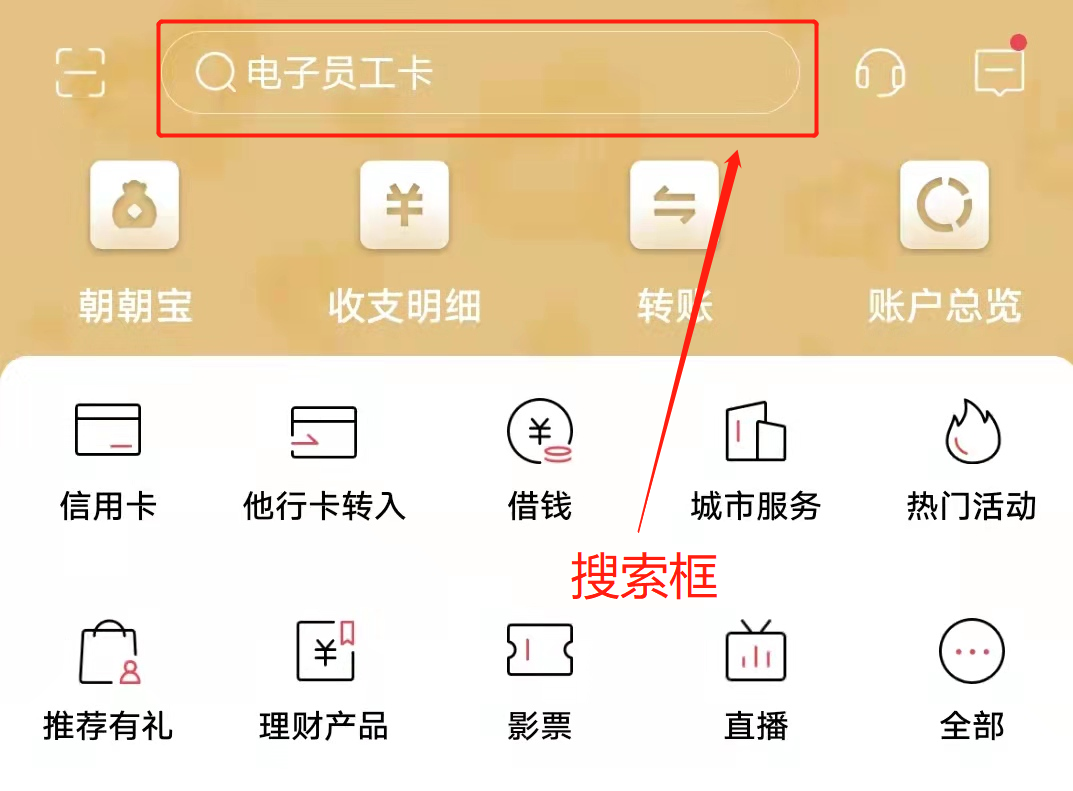Open 理财产品 bookmark yen icon
The width and height of the screenshot is (1073, 791).
click(326, 651)
